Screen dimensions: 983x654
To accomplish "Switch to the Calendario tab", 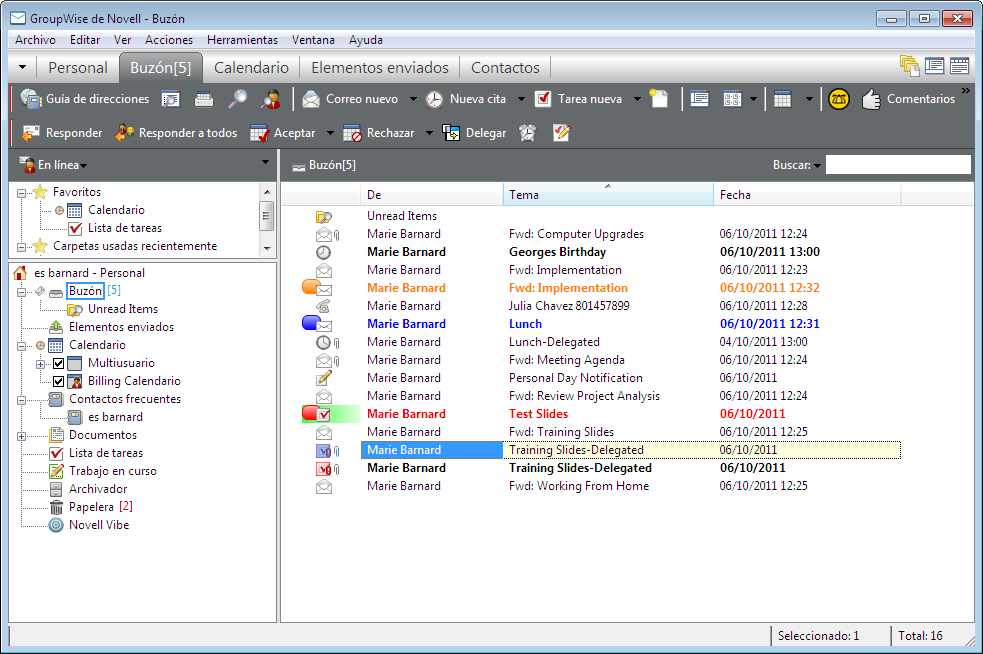I will pyautogui.click(x=251, y=68).
